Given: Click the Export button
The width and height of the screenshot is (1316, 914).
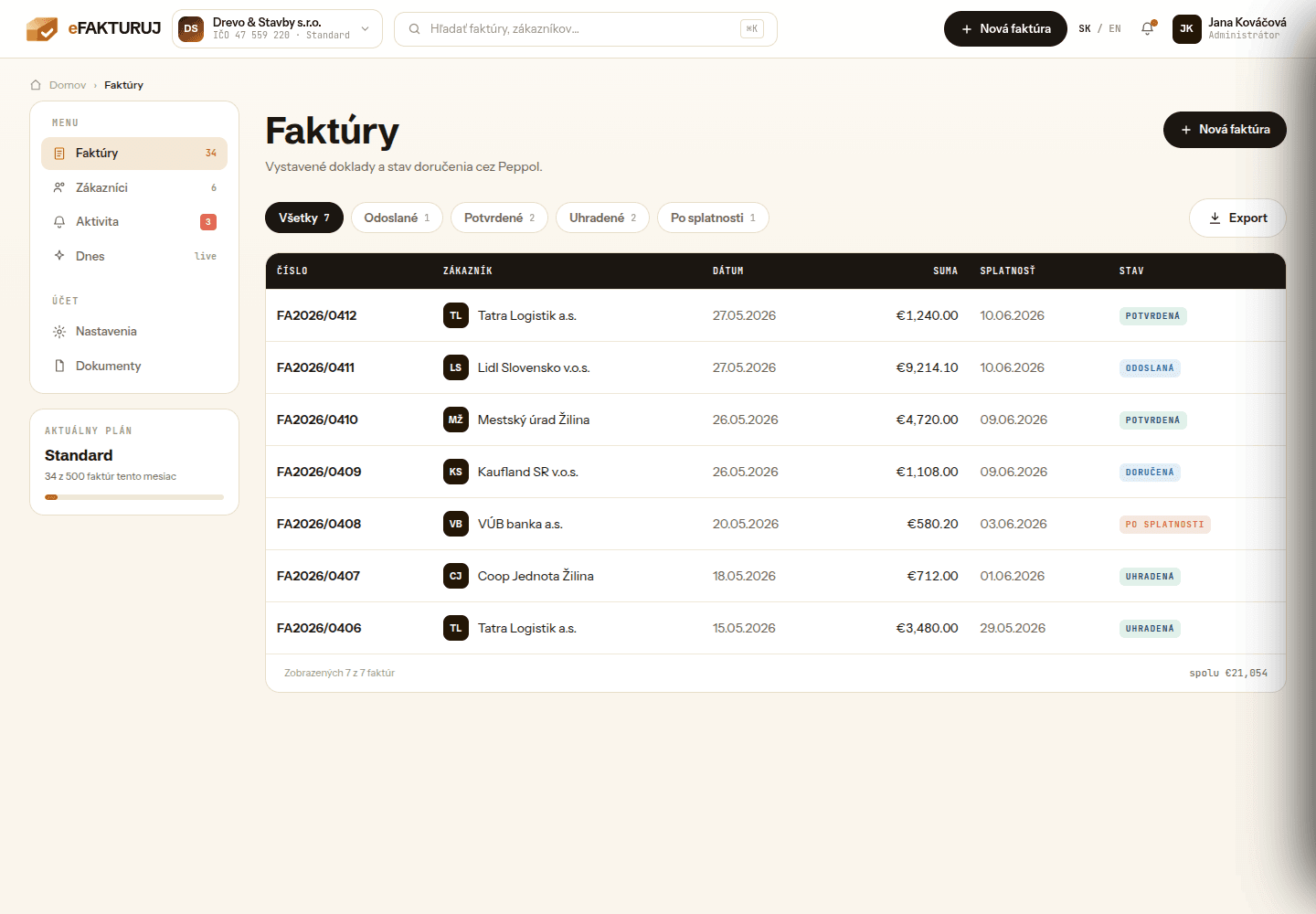Looking at the screenshot, I should click(1237, 218).
